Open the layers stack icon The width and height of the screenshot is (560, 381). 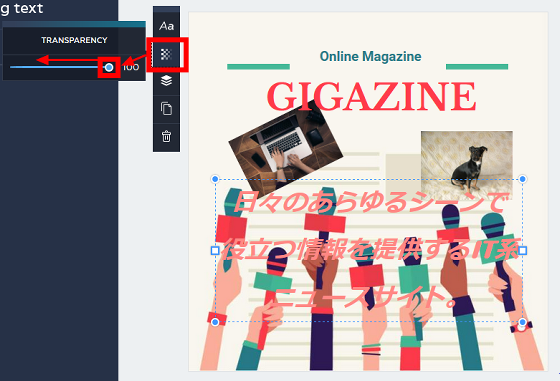[x=166, y=81]
